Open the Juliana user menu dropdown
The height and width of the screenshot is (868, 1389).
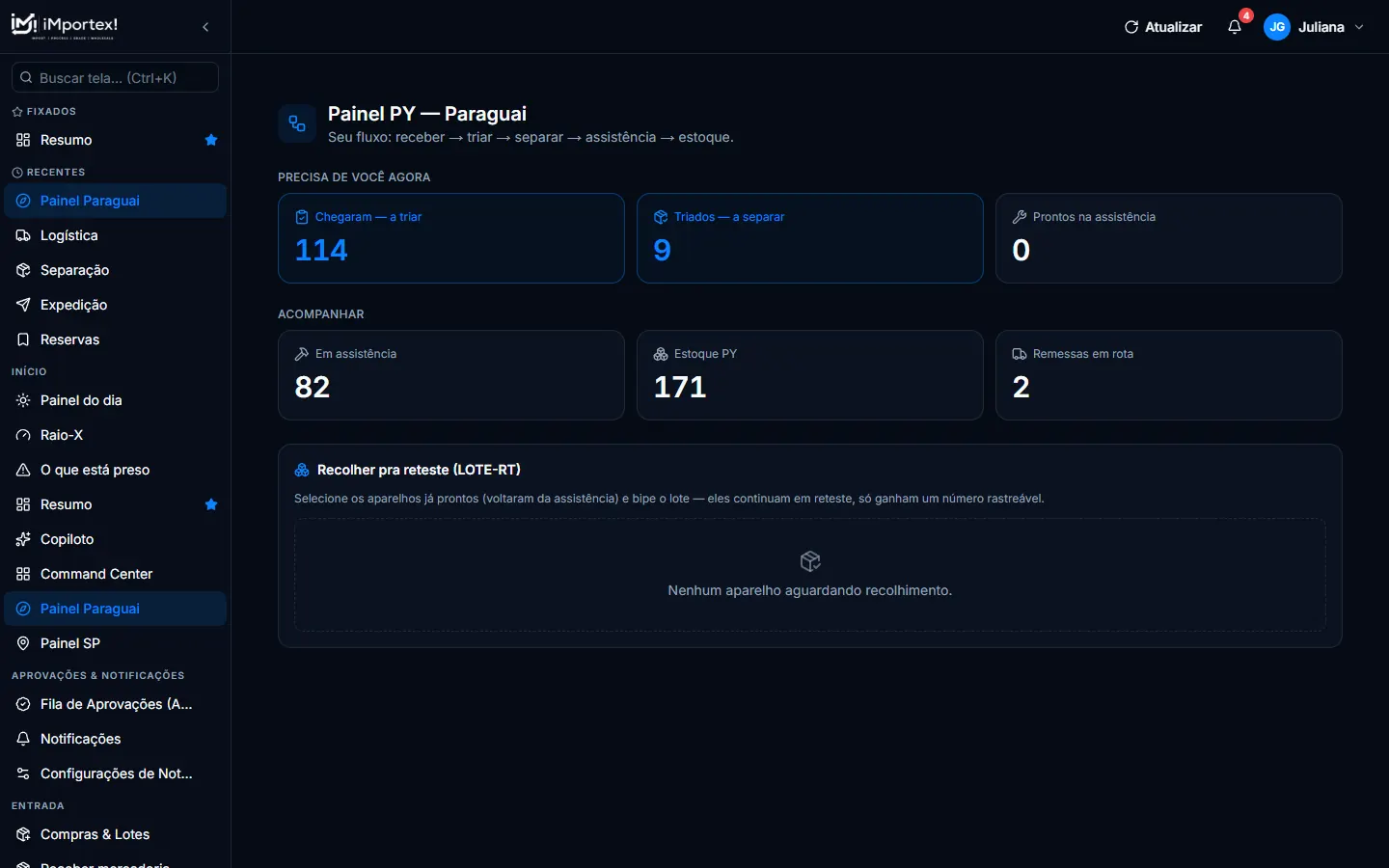(1317, 27)
